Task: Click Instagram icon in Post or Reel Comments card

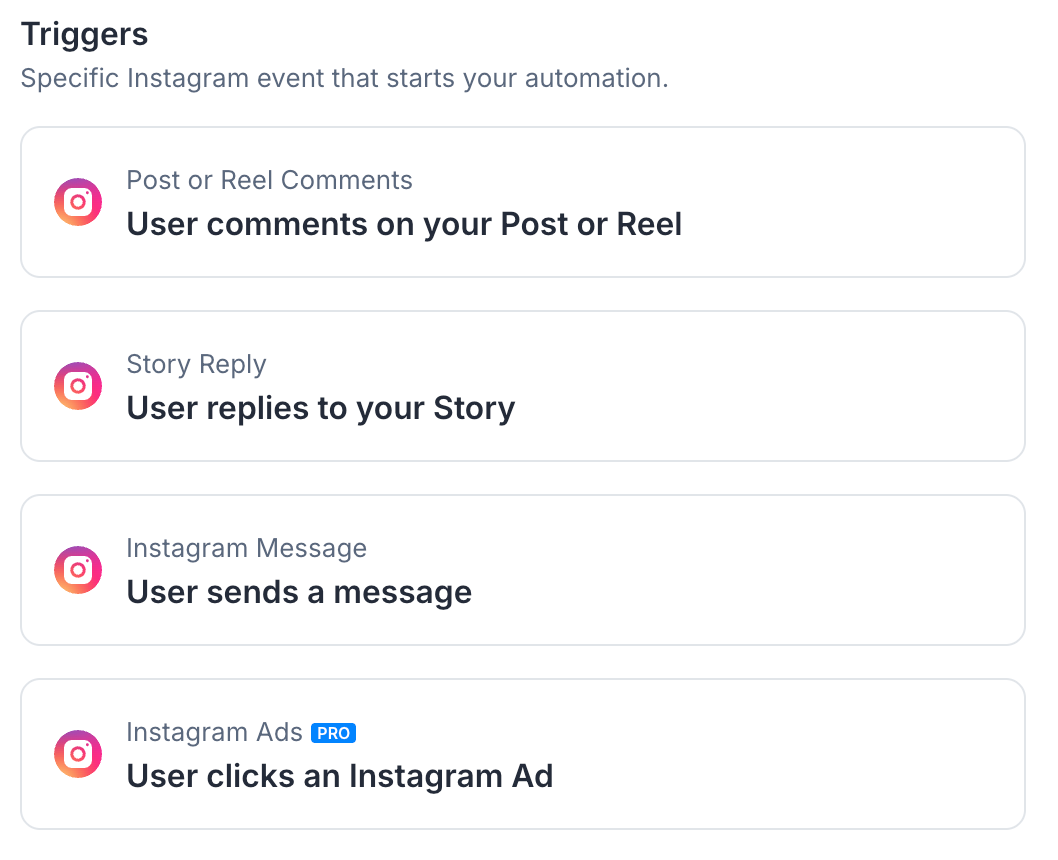Action: point(78,202)
